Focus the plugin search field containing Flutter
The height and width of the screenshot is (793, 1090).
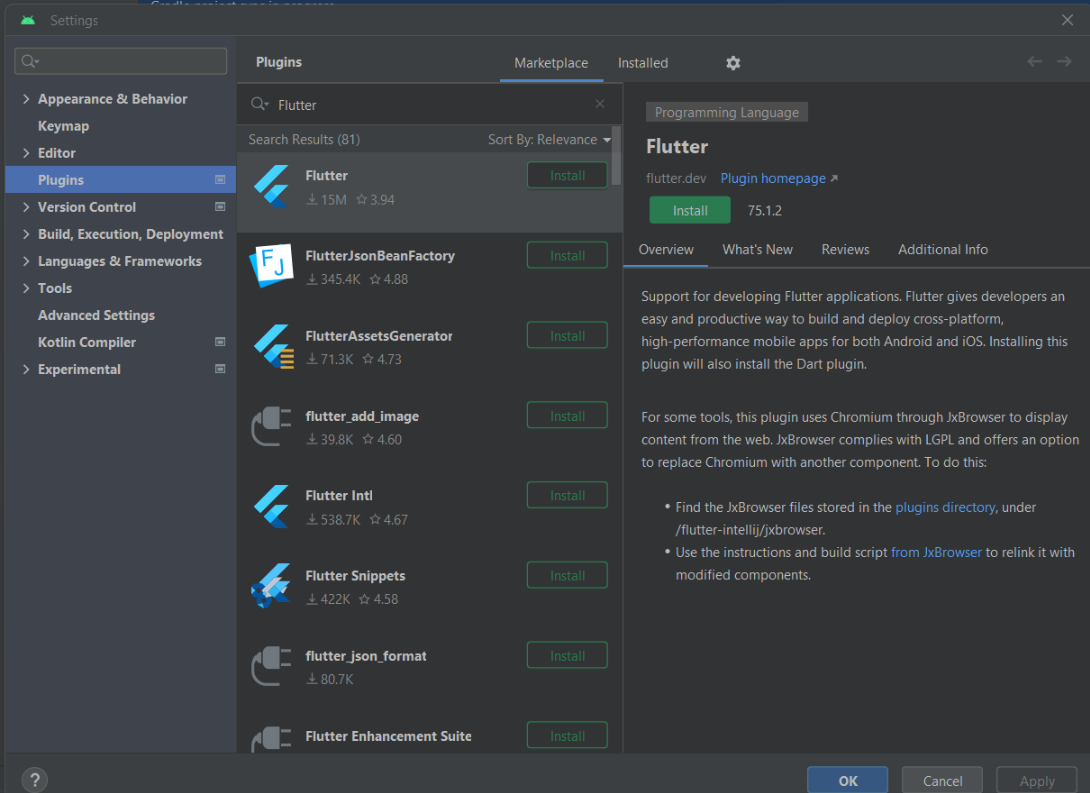click(429, 104)
